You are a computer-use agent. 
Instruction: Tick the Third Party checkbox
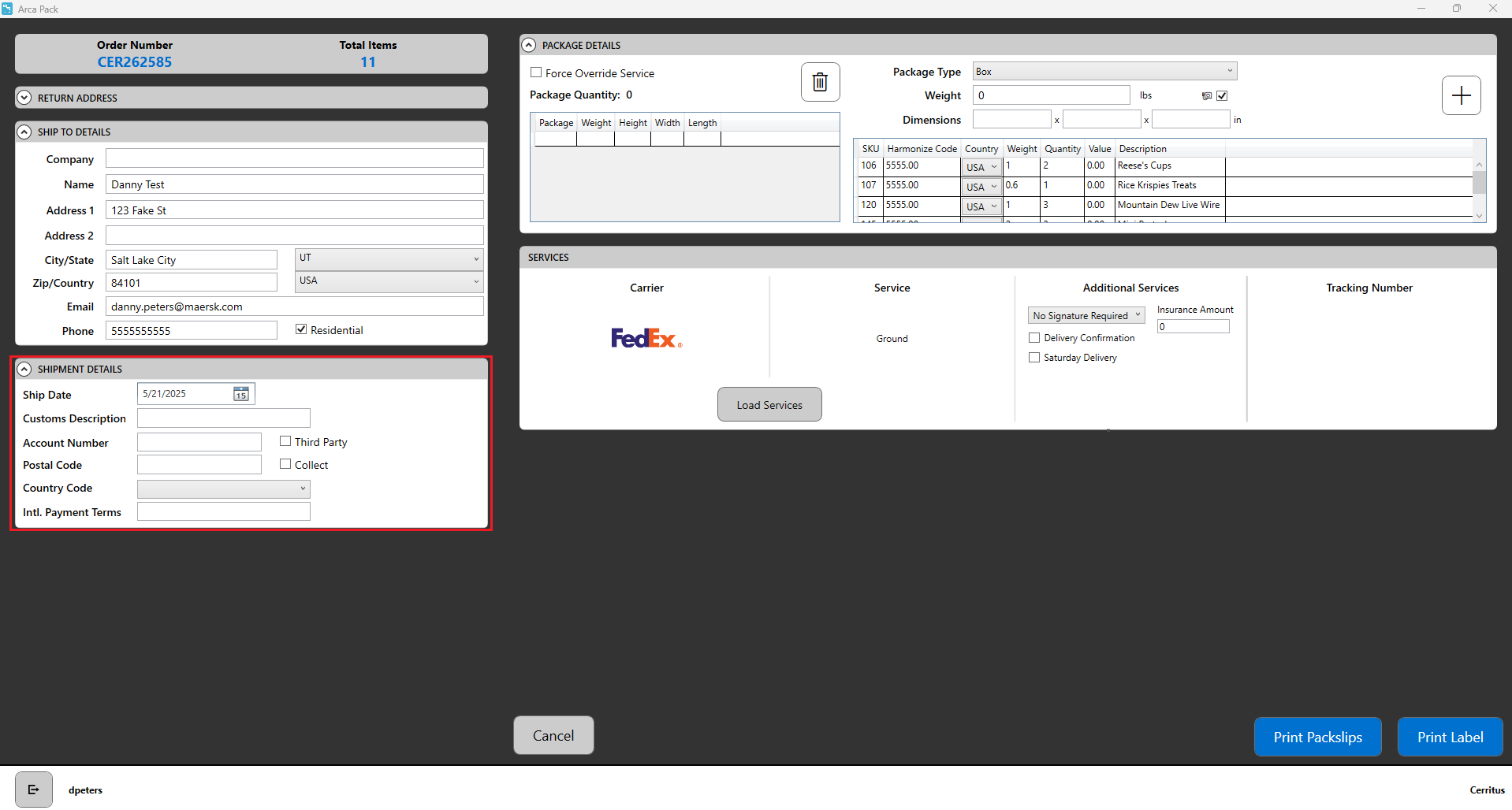[285, 441]
